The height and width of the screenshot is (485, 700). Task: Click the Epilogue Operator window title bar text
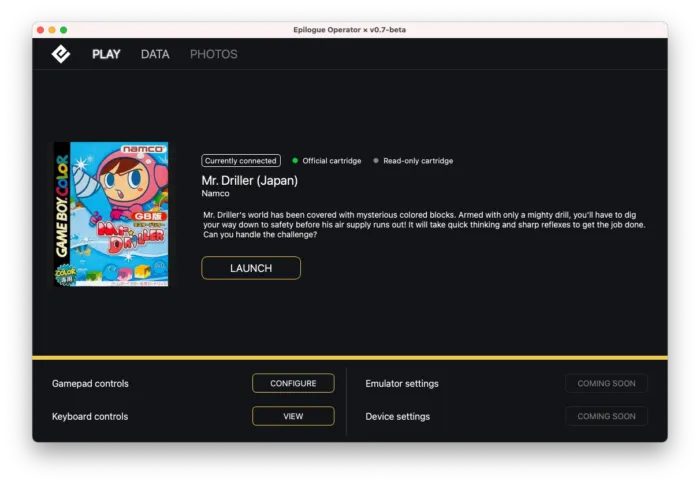tap(350, 30)
